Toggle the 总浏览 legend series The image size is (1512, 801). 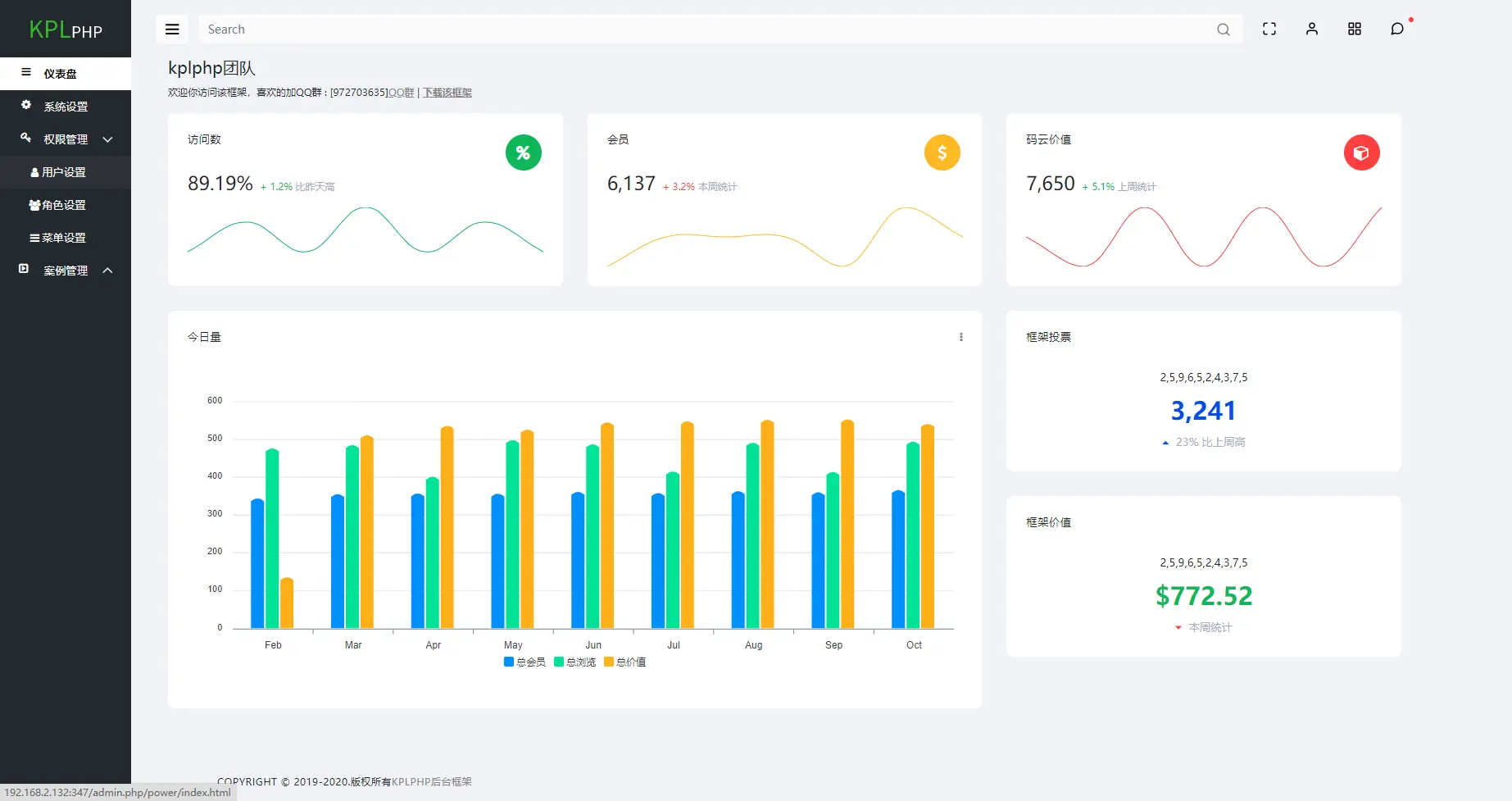click(575, 662)
